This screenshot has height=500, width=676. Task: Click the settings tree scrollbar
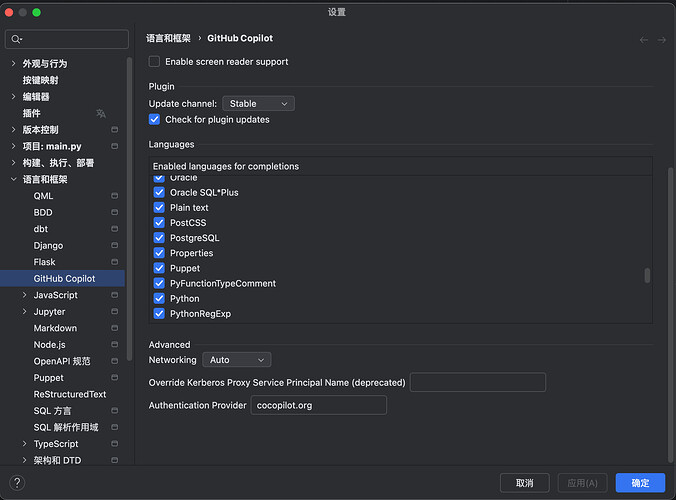pos(129,209)
